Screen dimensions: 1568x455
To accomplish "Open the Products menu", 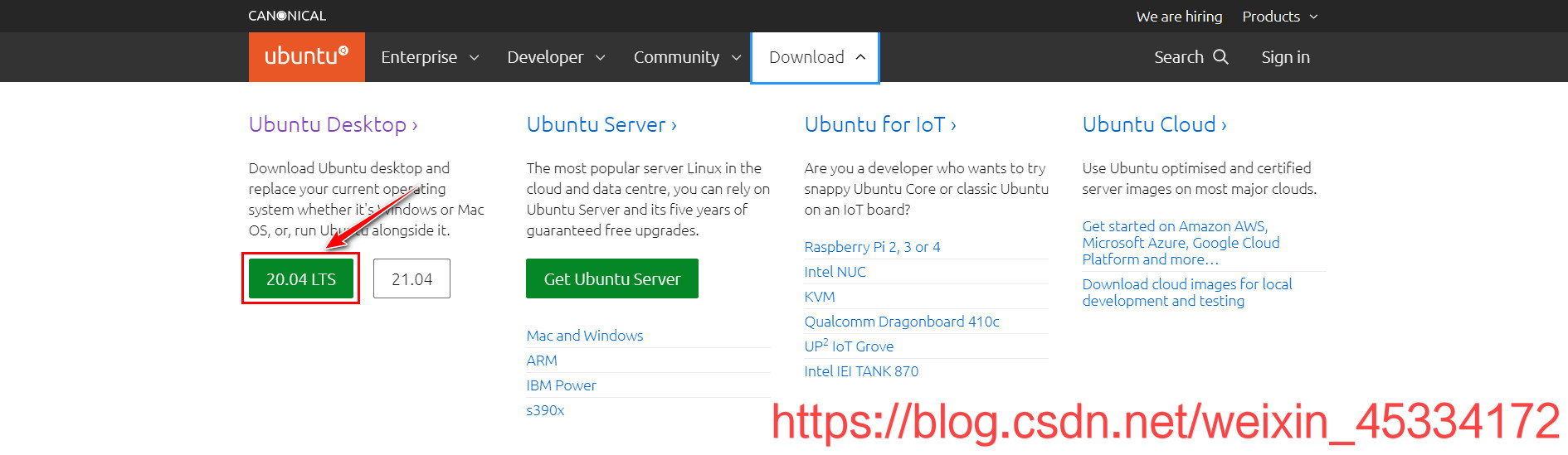I will point(1279,17).
